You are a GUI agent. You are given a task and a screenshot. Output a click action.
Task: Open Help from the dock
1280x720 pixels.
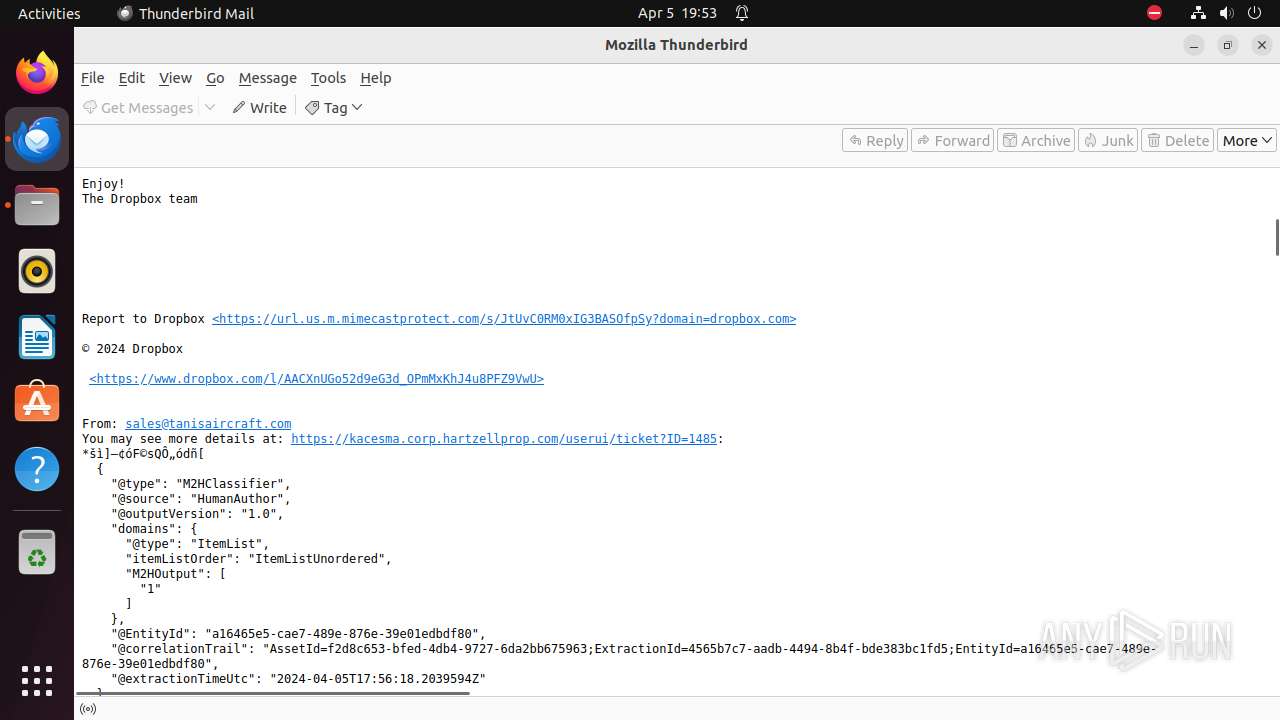pos(37,469)
